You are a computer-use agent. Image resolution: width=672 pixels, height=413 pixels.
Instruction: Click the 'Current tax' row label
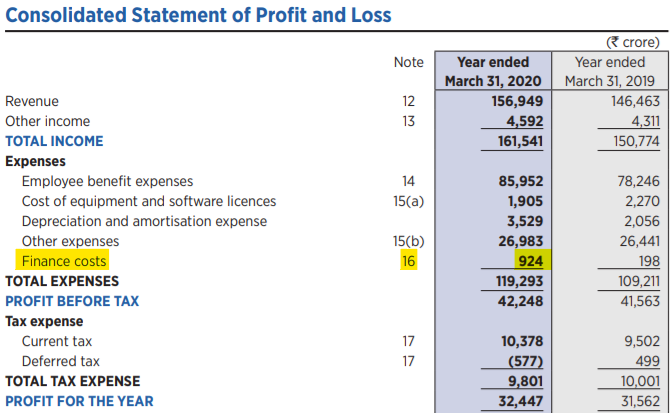click(57, 341)
